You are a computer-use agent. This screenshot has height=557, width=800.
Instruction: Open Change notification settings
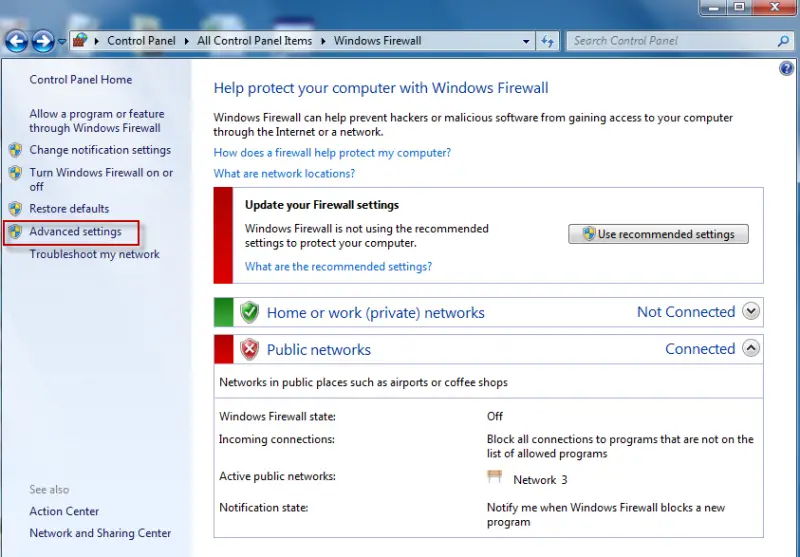[100, 150]
